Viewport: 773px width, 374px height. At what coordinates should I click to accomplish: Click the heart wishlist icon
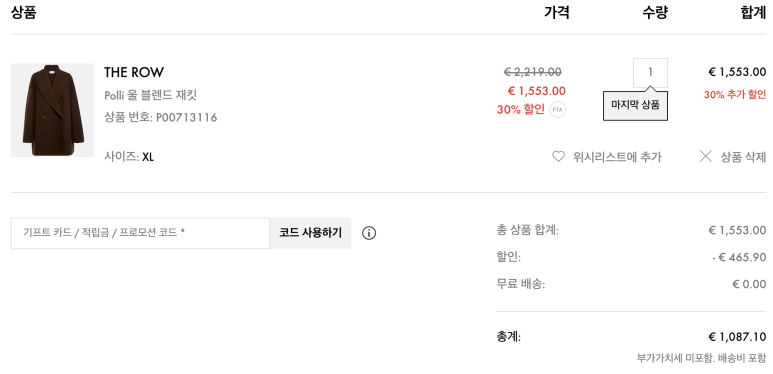click(x=558, y=157)
